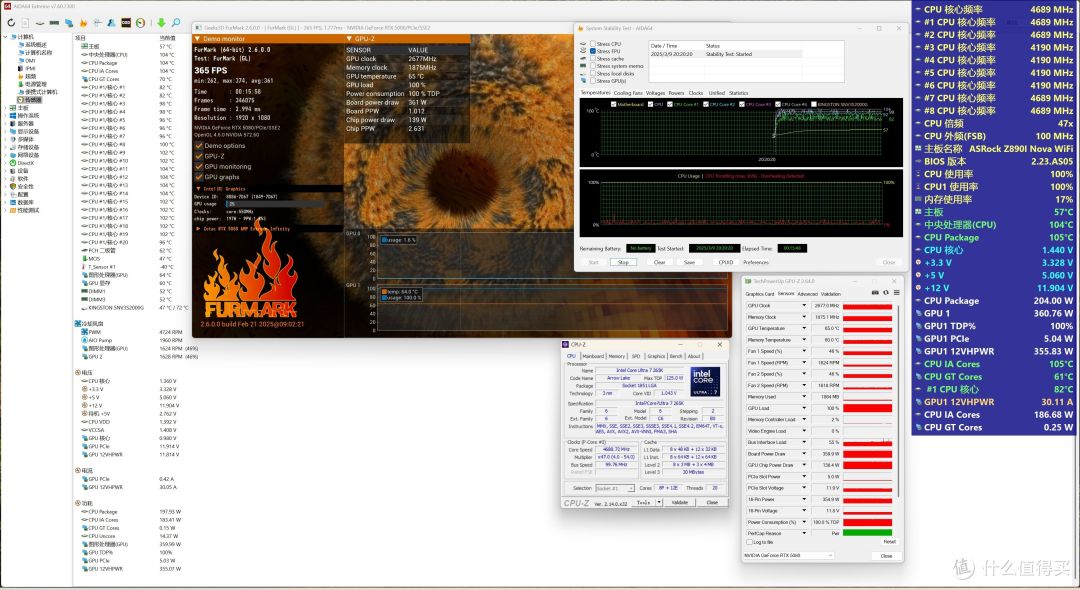Open CPUID button in stability test

(x=725, y=262)
